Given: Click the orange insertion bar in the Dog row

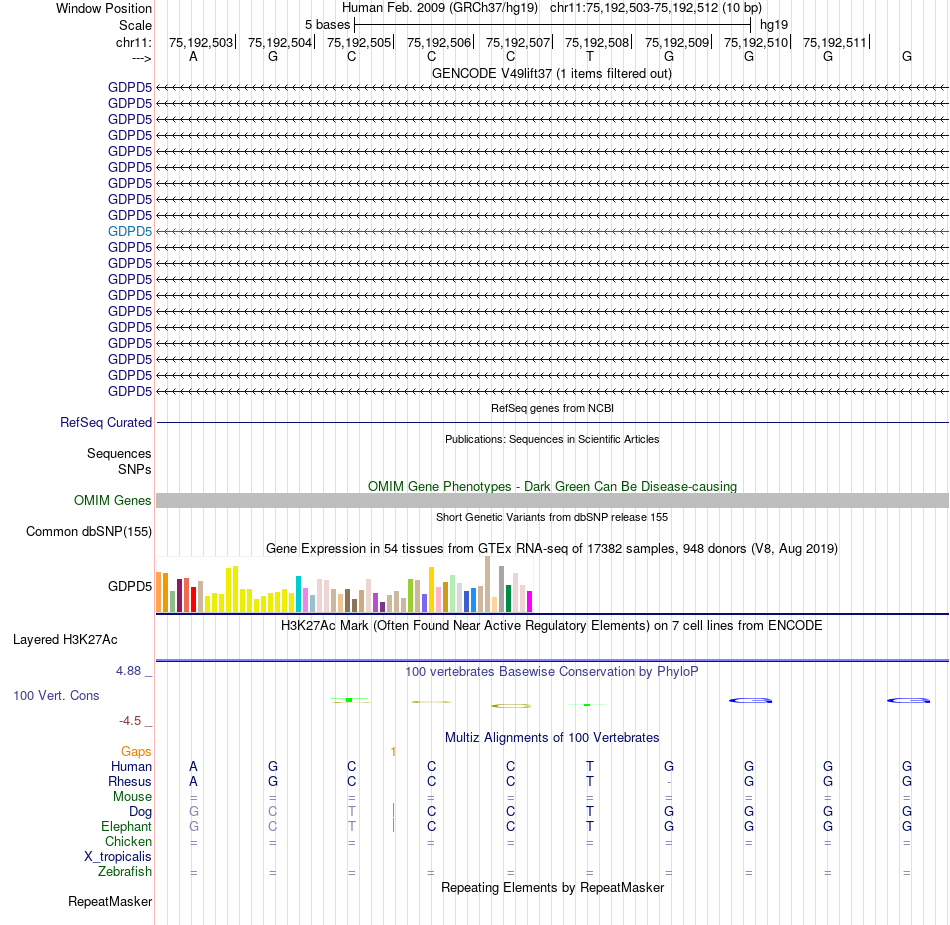Looking at the screenshot, I should point(394,811).
